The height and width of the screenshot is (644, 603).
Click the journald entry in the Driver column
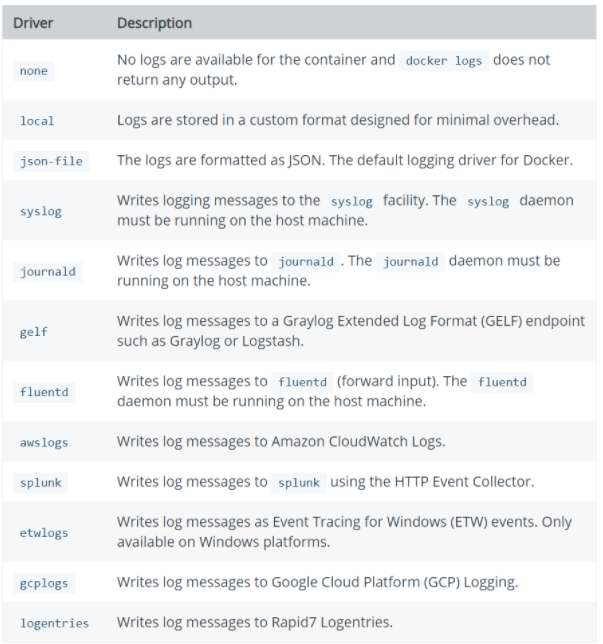(48, 271)
